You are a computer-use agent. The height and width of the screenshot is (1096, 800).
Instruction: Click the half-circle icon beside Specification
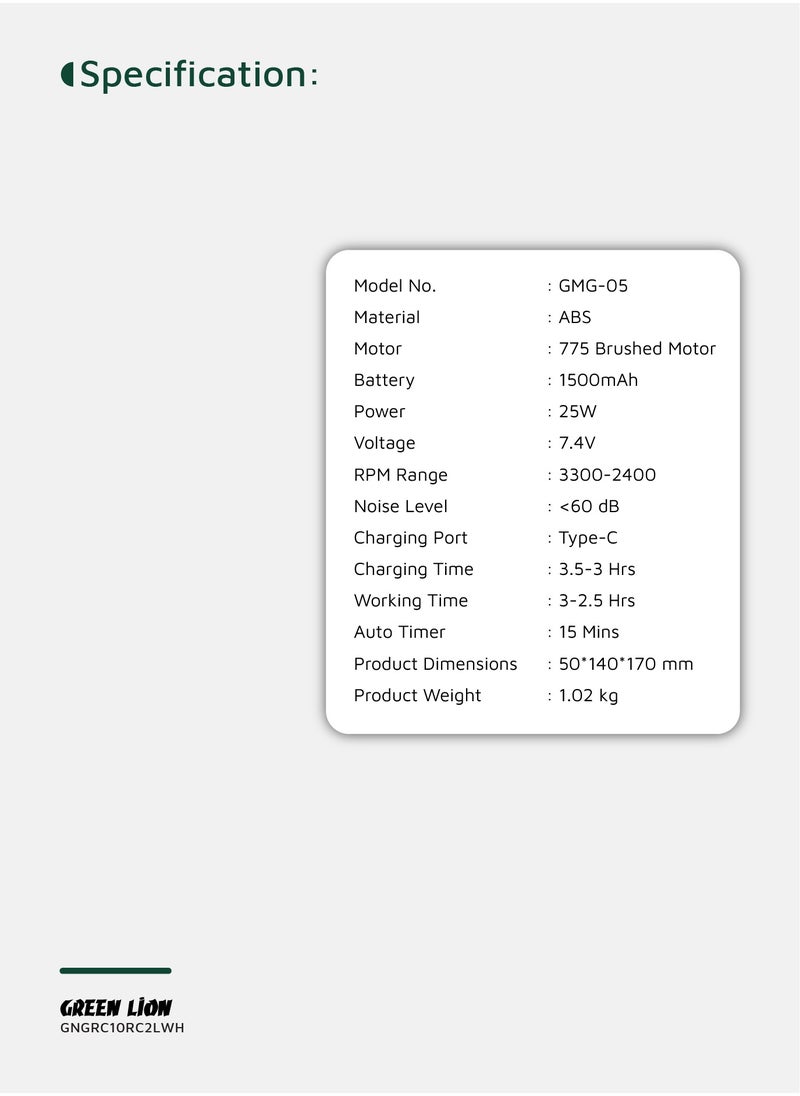67,74
